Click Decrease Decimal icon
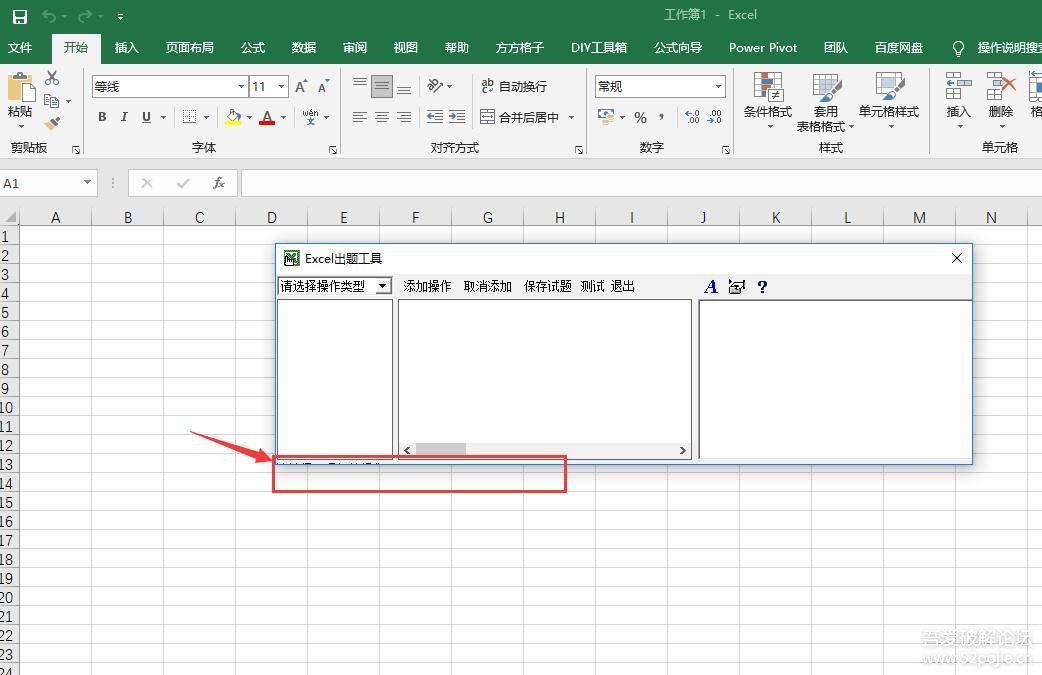This screenshot has width=1042, height=675. coord(714,117)
